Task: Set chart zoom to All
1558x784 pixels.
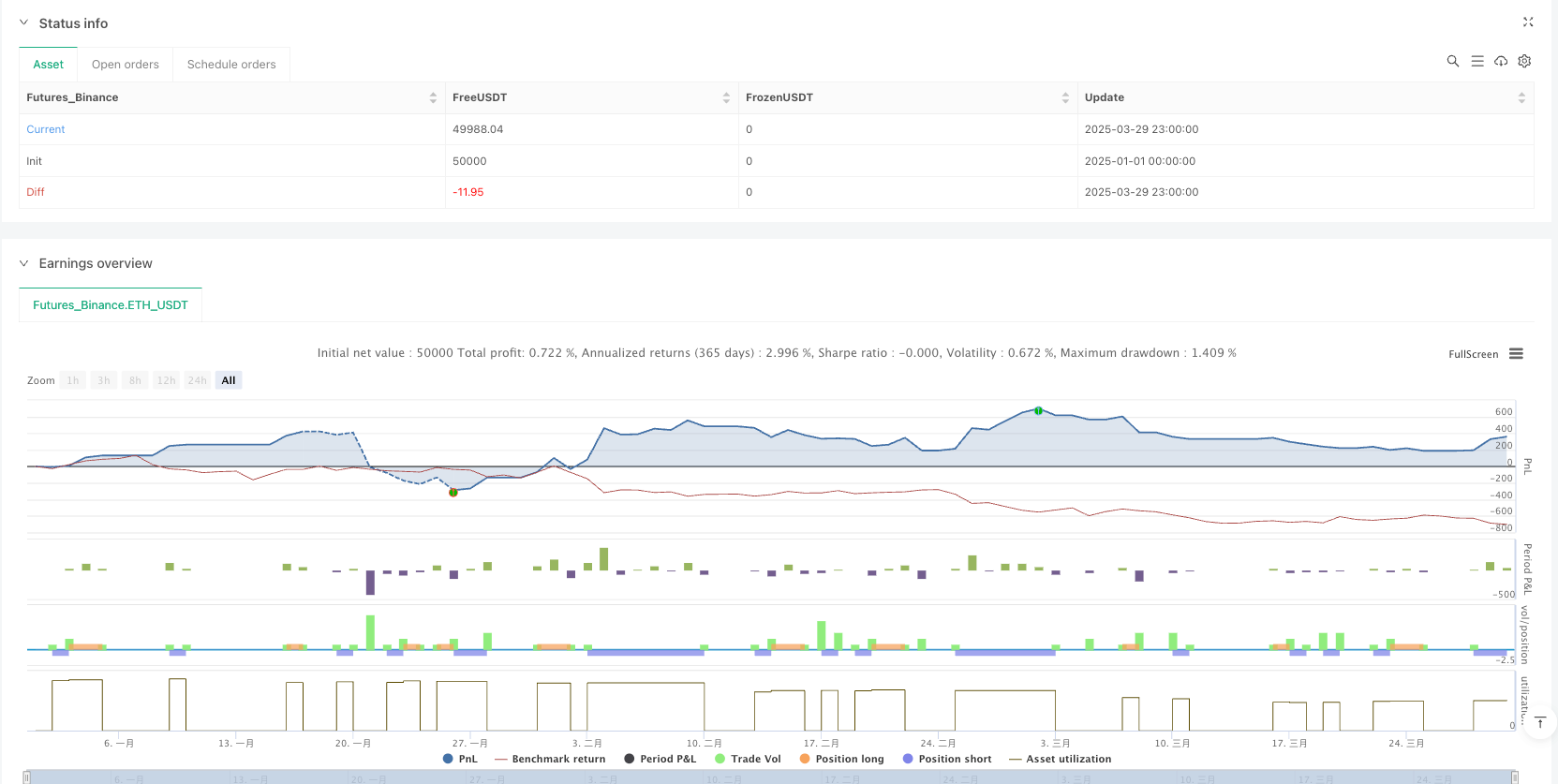Action: (x=229, y=380)
